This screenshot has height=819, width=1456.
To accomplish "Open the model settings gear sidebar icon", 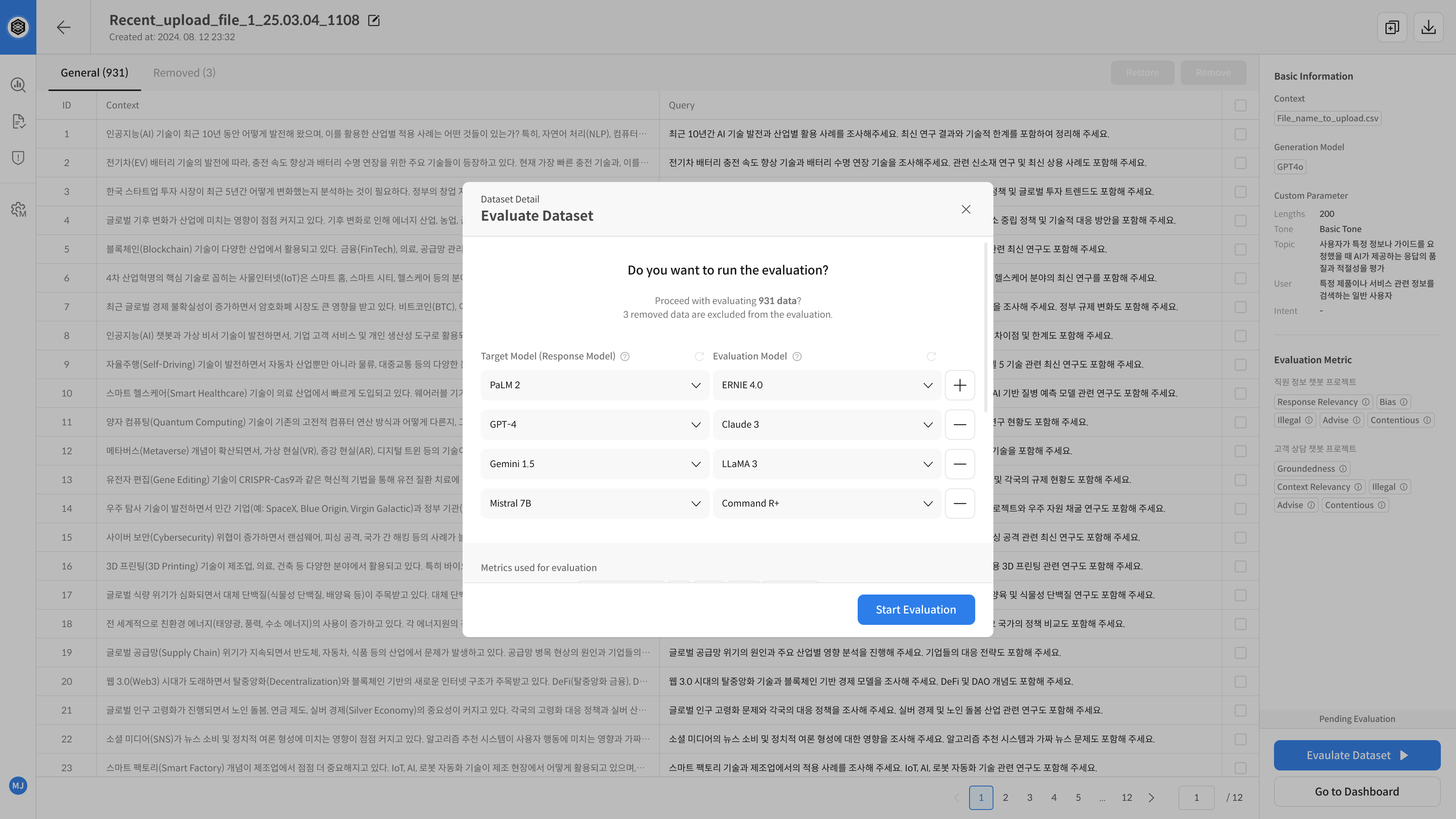I will [x=18, y=210].
